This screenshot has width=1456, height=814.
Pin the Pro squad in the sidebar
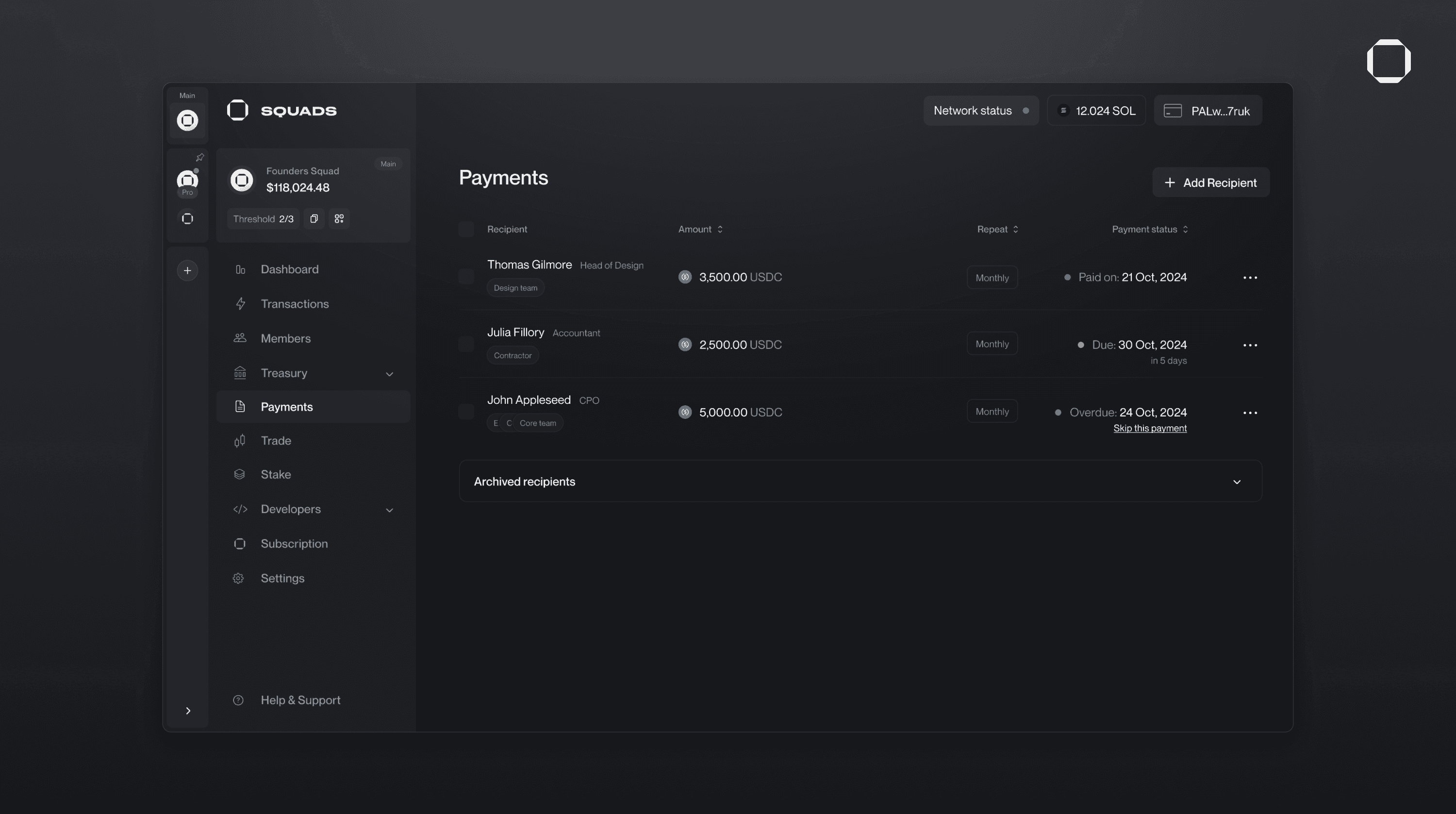pos(199,157)
